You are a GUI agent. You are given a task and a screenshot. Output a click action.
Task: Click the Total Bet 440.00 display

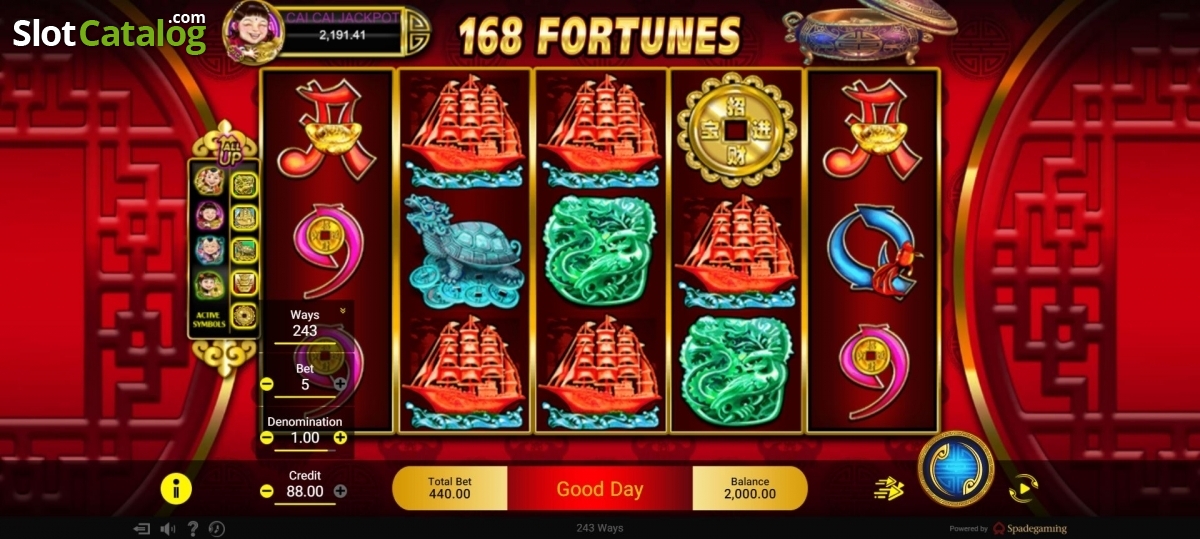click(450, 488)
